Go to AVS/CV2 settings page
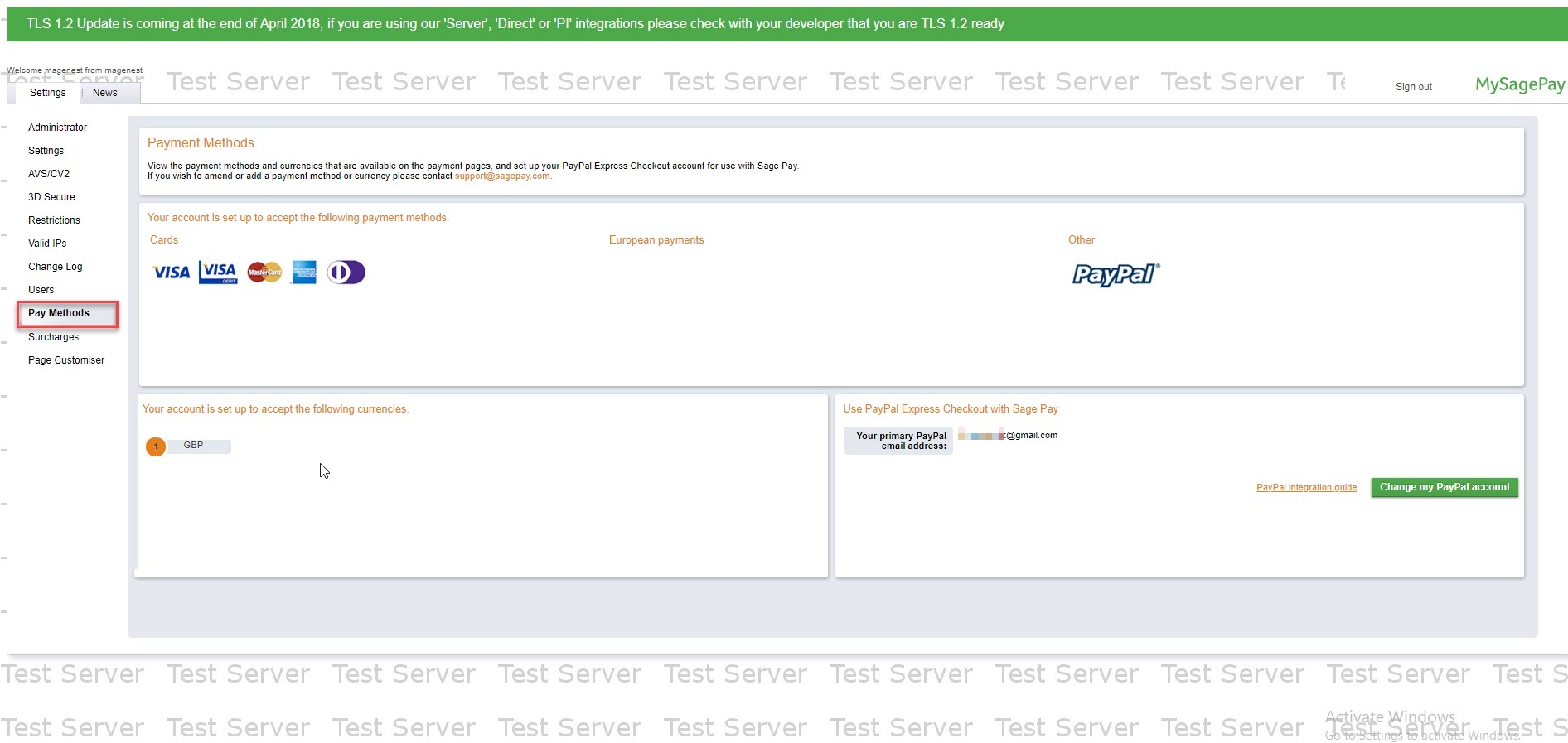Screen dimensions: 1568x743 tap(49, 174)
